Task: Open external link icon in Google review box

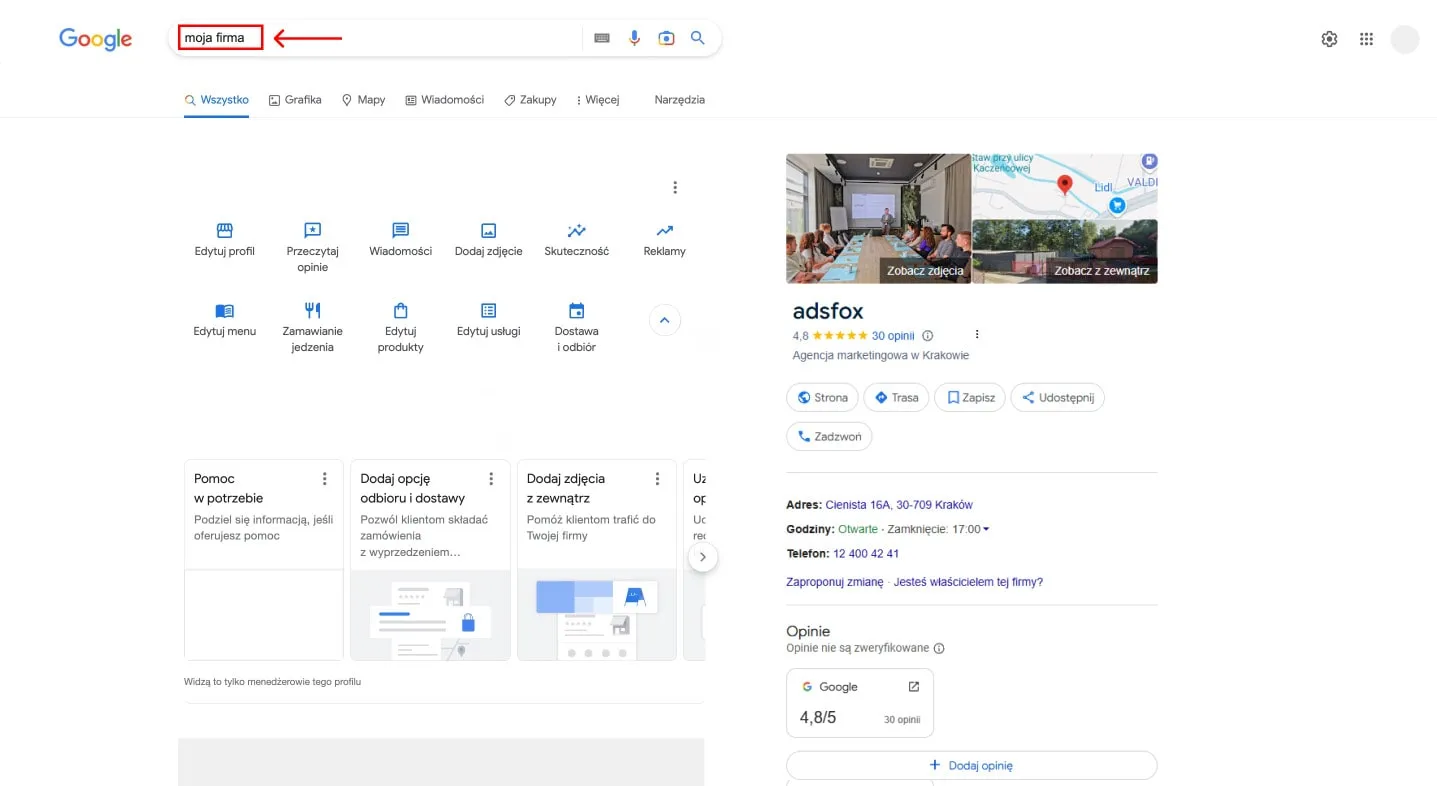Action: coord(913,687)
